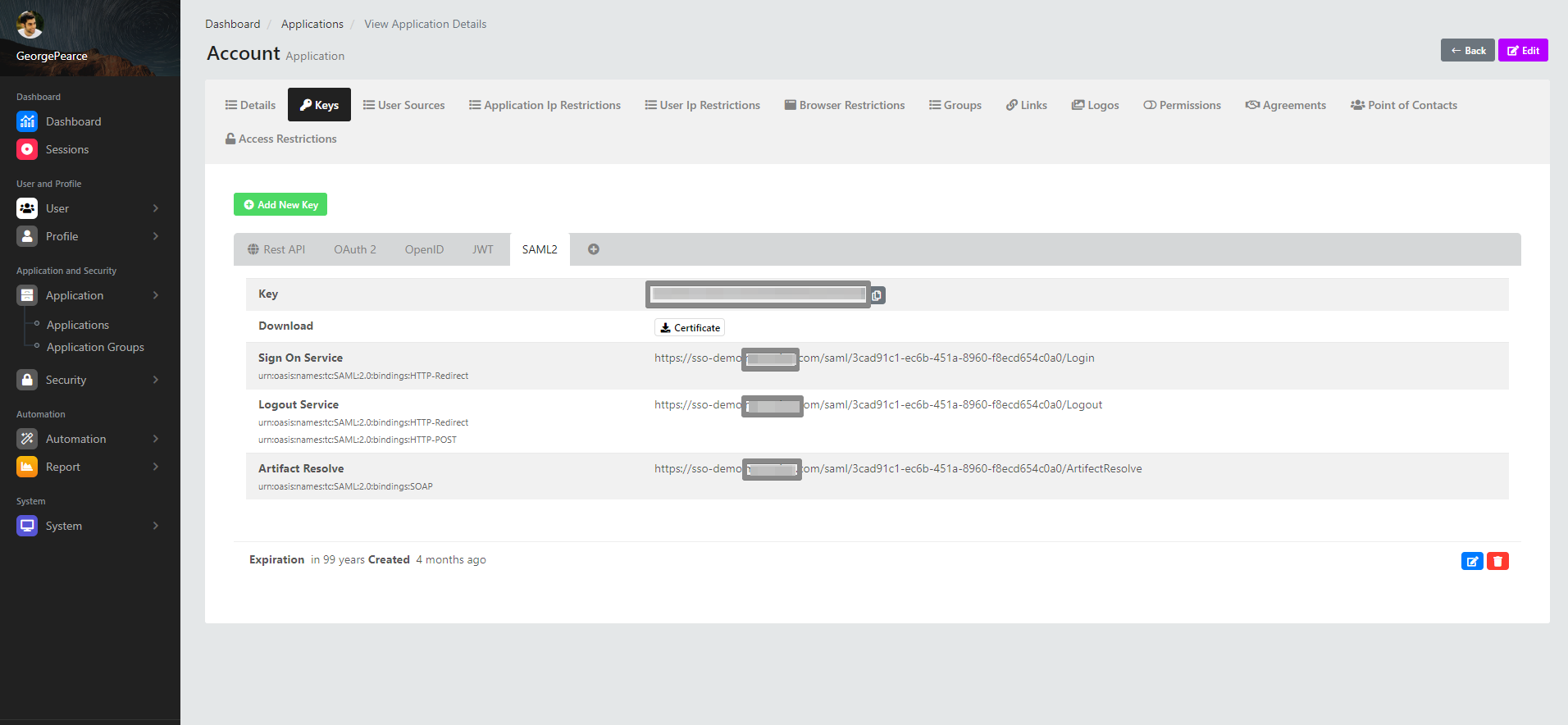This screenshot has width=1568, height=725.
Task: Switch to the OAuth 2 key tab
Action: [x=354, y=249]
